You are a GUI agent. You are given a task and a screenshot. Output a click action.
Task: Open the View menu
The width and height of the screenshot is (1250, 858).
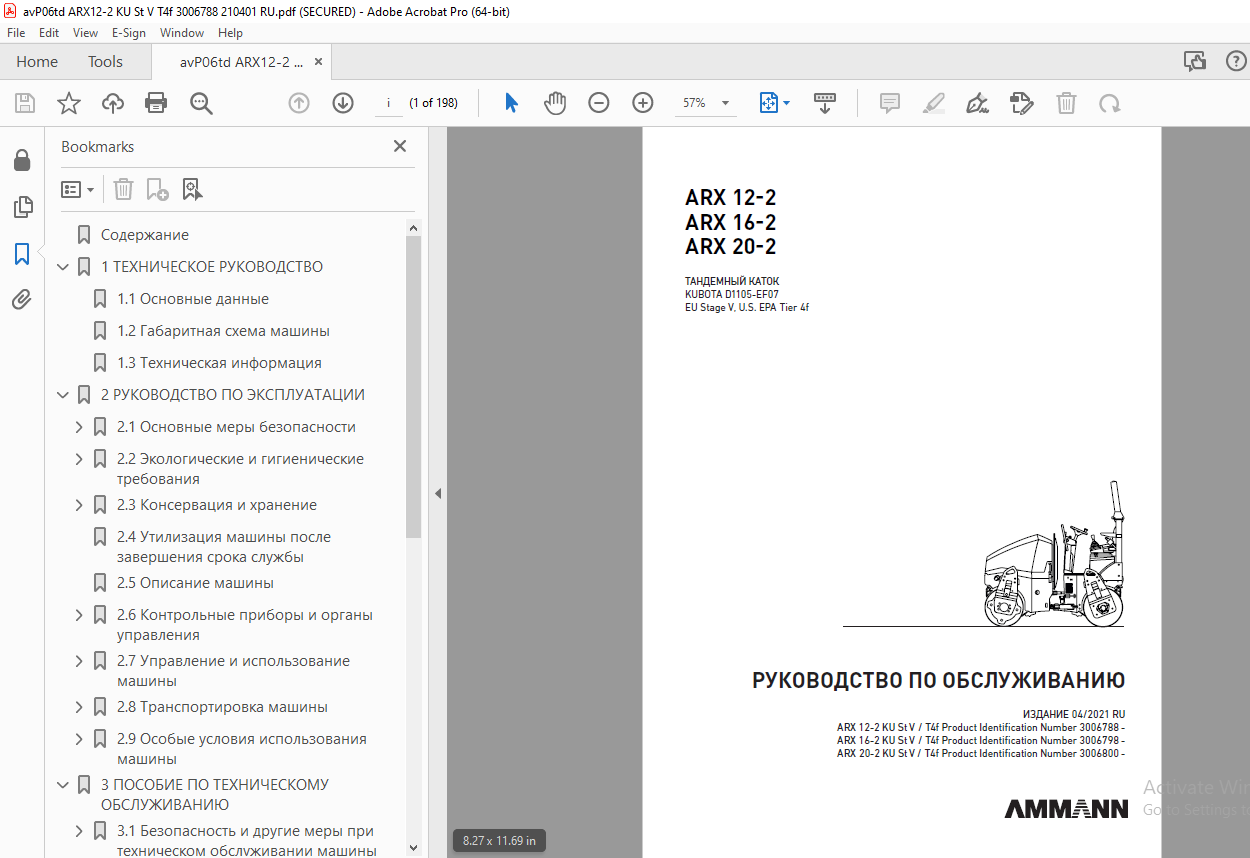point(85,32)
